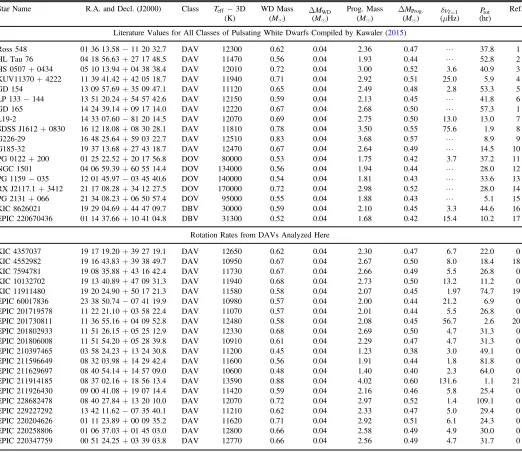Viewport: 522px width, 452px height.
Task: Click the 'KIC 8626021' entry
Action: click(20, 209)
